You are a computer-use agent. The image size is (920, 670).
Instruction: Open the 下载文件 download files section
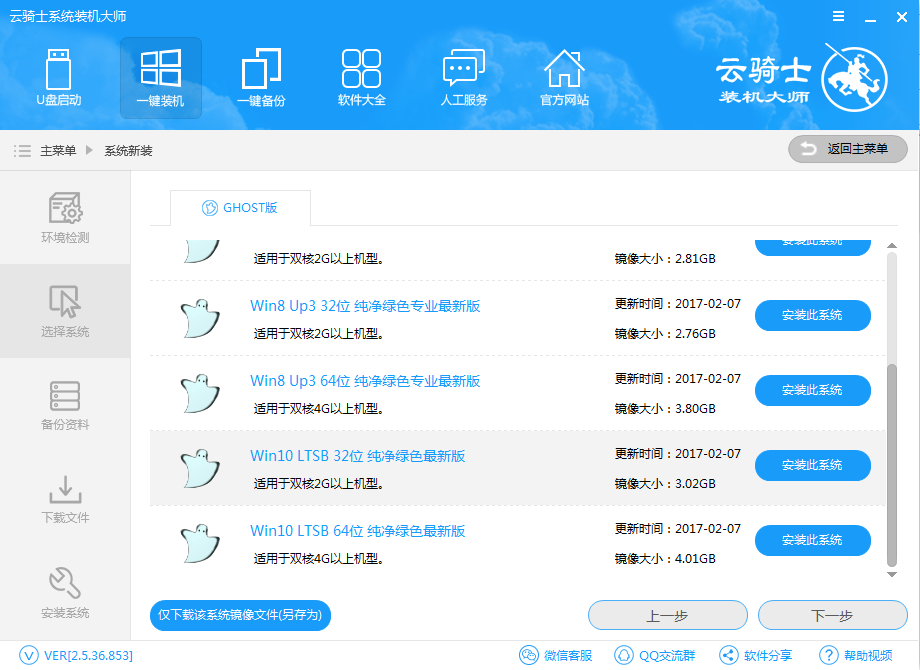64,499
